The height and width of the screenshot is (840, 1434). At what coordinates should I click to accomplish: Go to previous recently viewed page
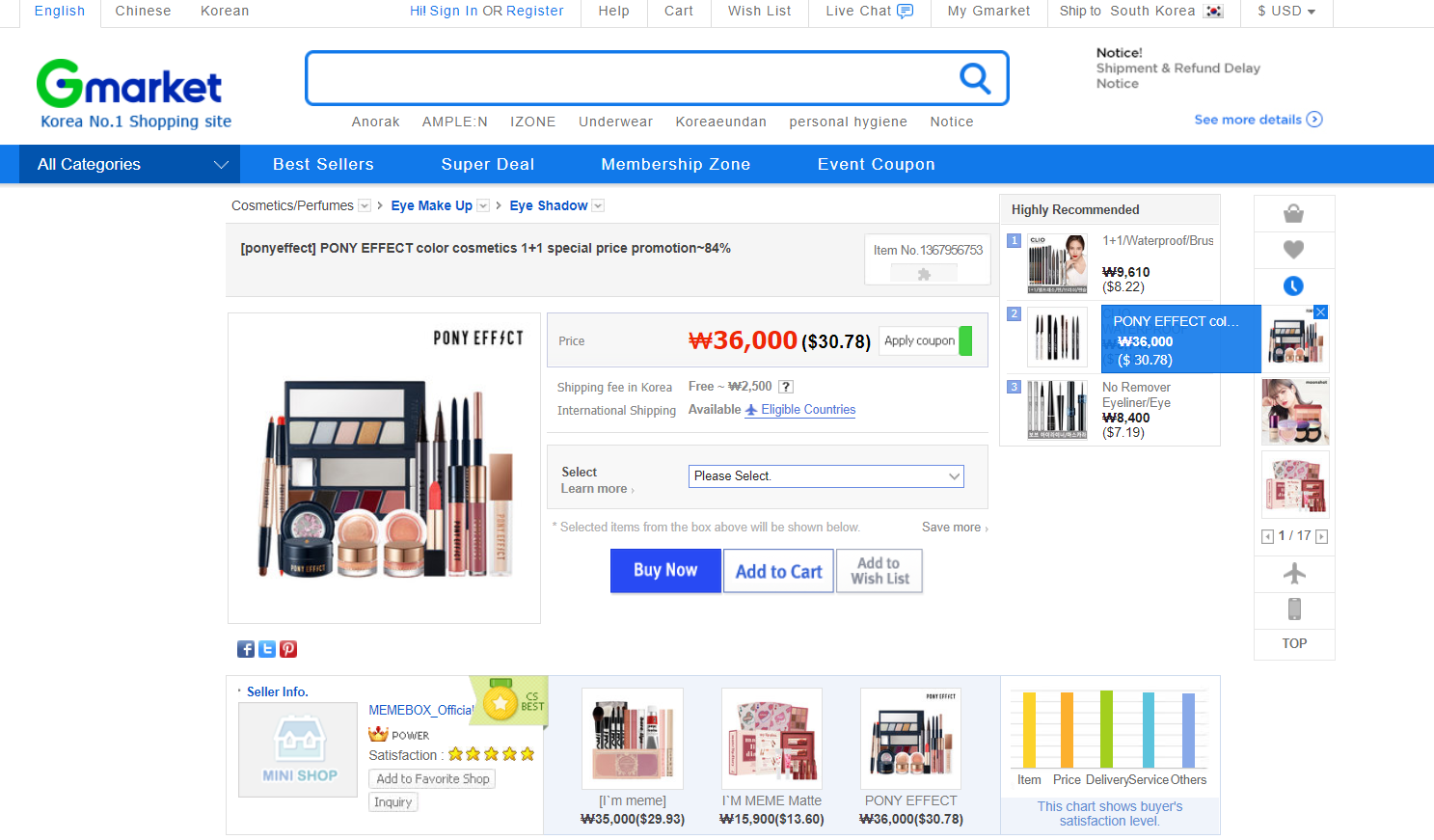coord(1267,536)
